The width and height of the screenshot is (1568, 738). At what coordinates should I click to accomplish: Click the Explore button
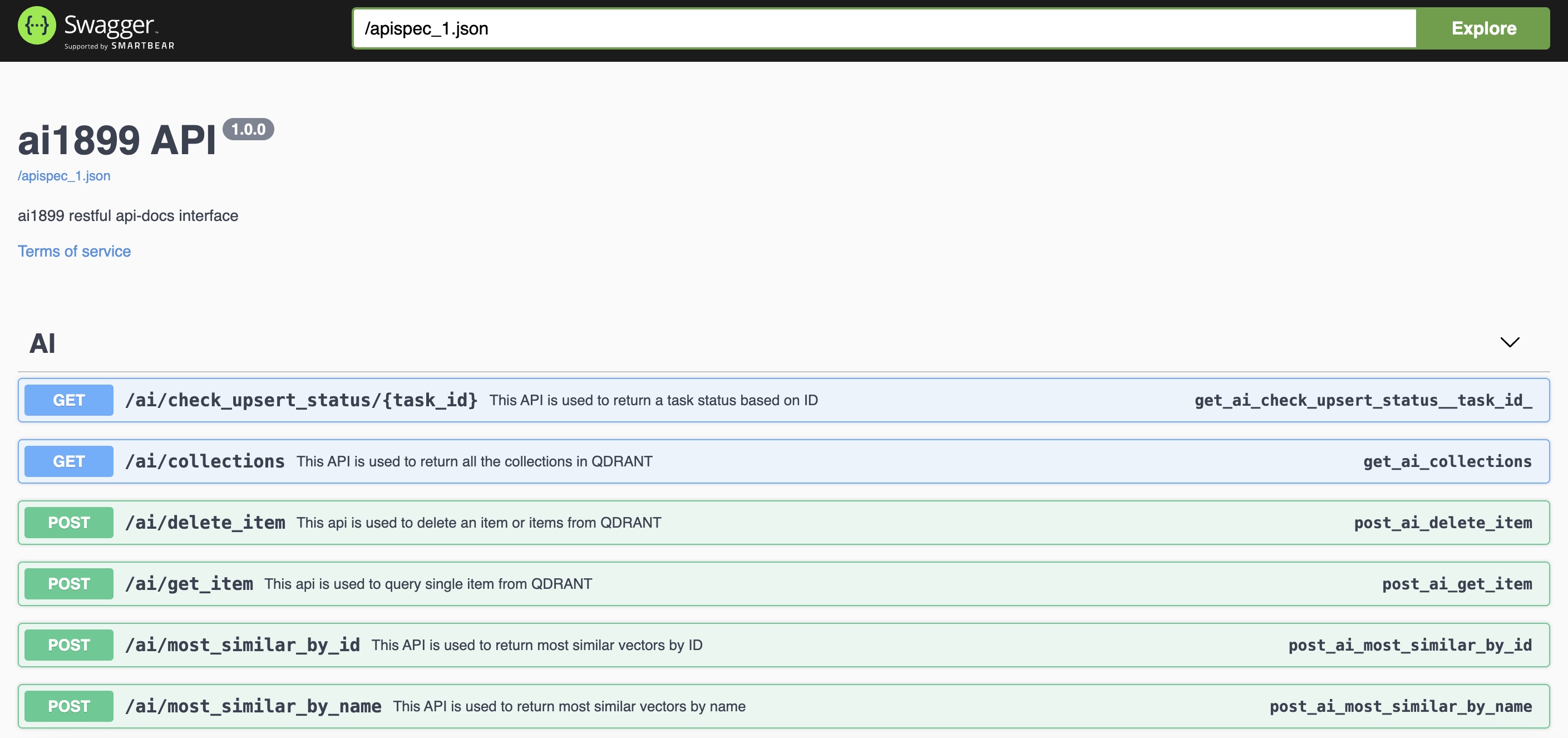click(1483, 28)
